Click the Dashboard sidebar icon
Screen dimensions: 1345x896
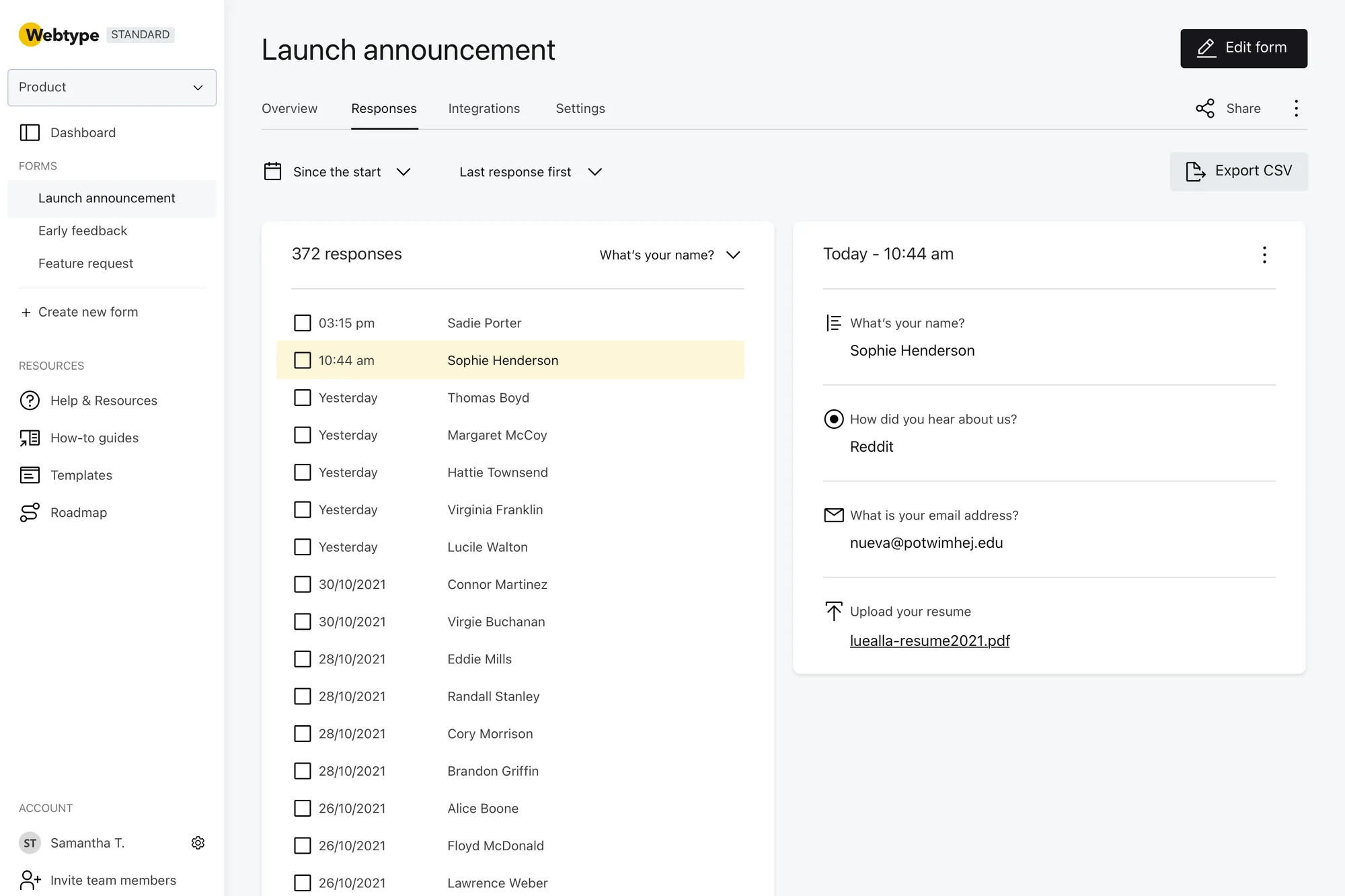coord(30,132)
